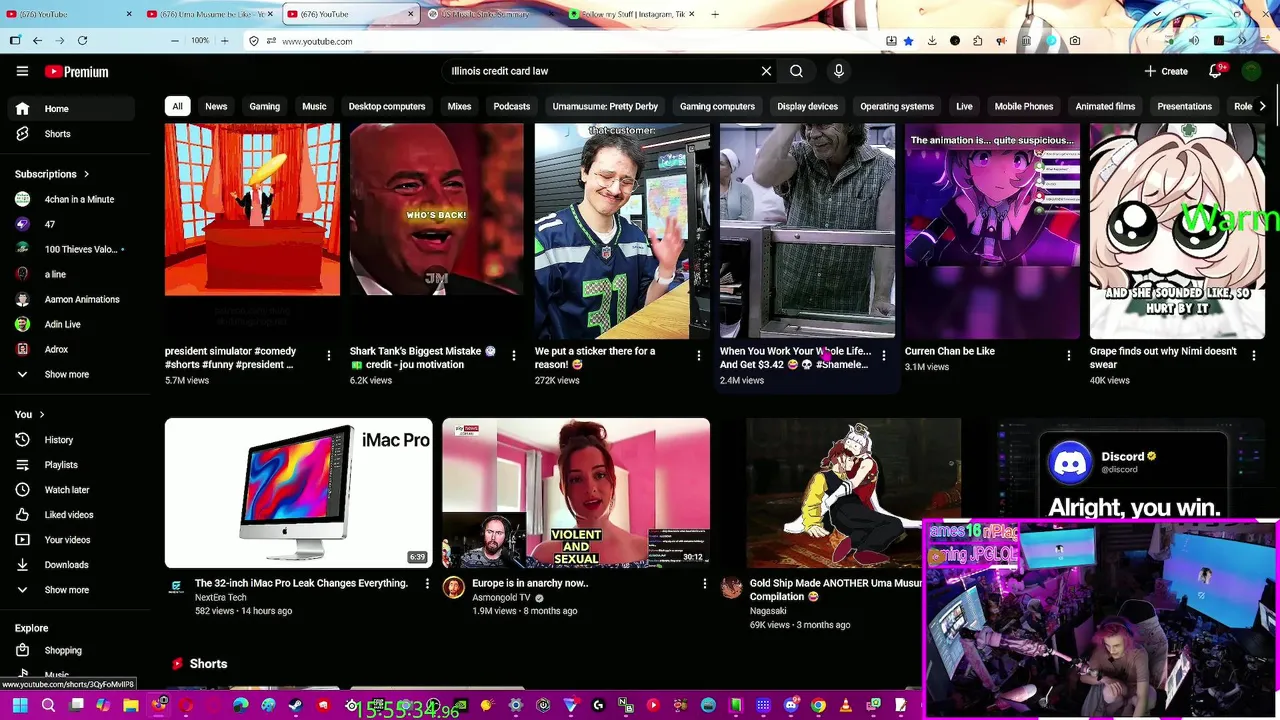This screenshot has height=720, width=1280.
Task: Select the Music filter chip
Action: click(x=314, y=106)
